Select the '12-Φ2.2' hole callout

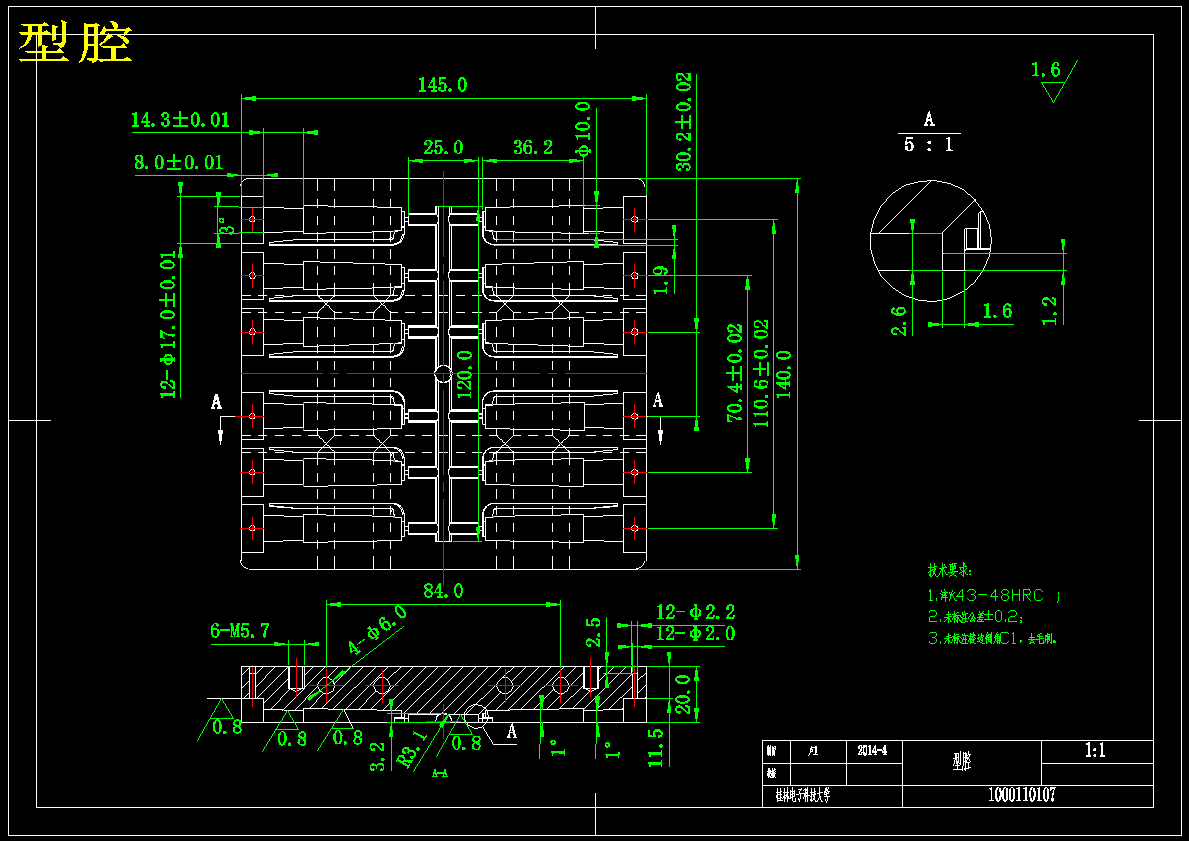click(695, 612)
